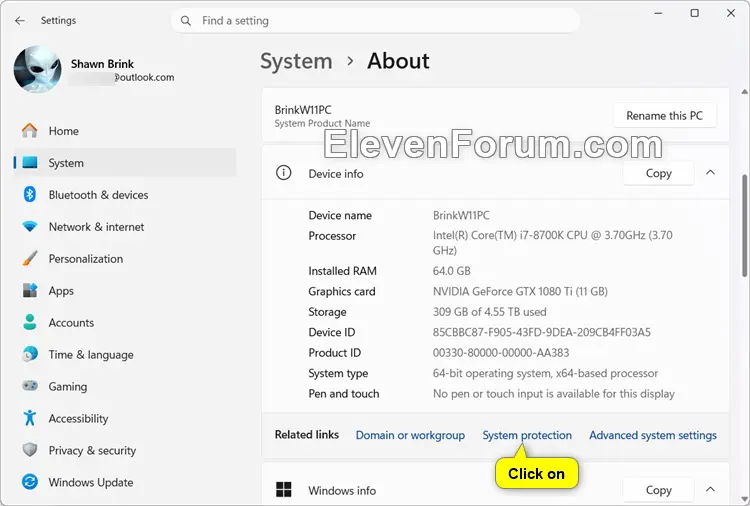Collapse the Device info section chevron
Screen dimensions: 750x506
coord(710,173)
